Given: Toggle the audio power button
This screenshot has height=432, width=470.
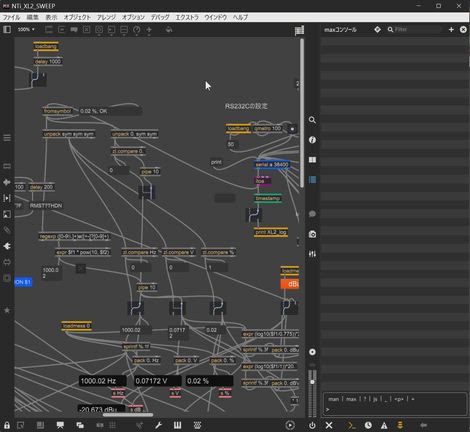Looking at the screenshot, I should [312, 425].
